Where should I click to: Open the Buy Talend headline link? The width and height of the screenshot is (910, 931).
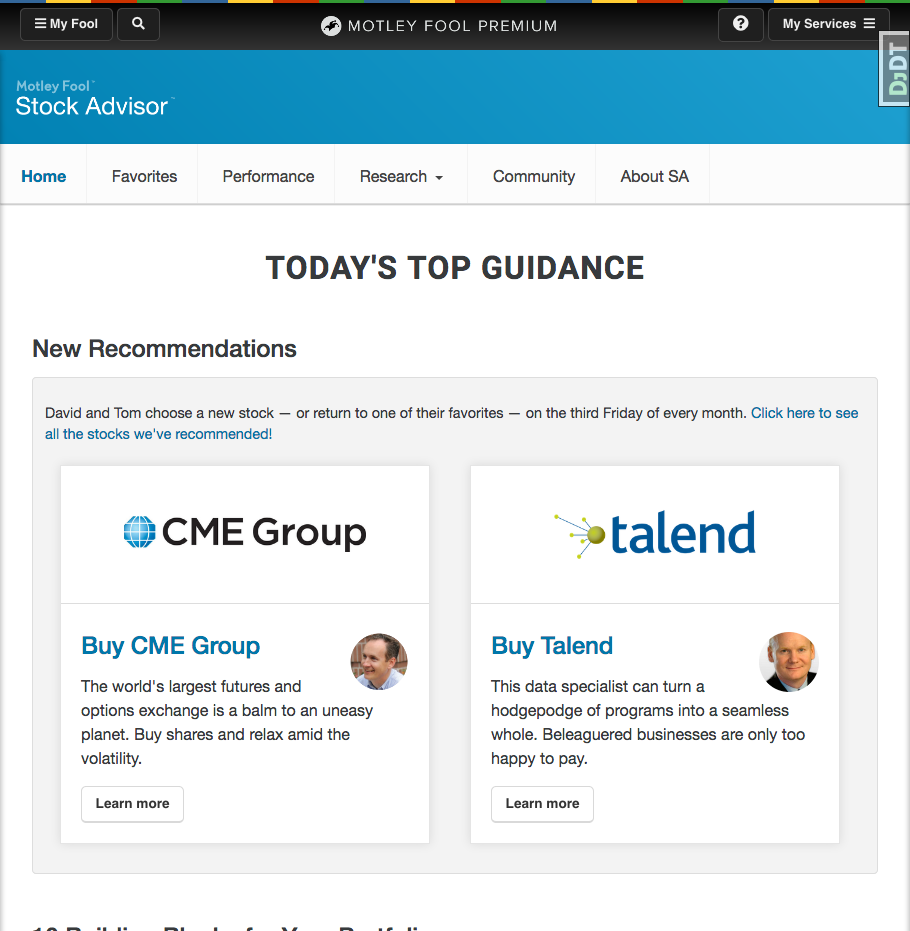point(551,645)
